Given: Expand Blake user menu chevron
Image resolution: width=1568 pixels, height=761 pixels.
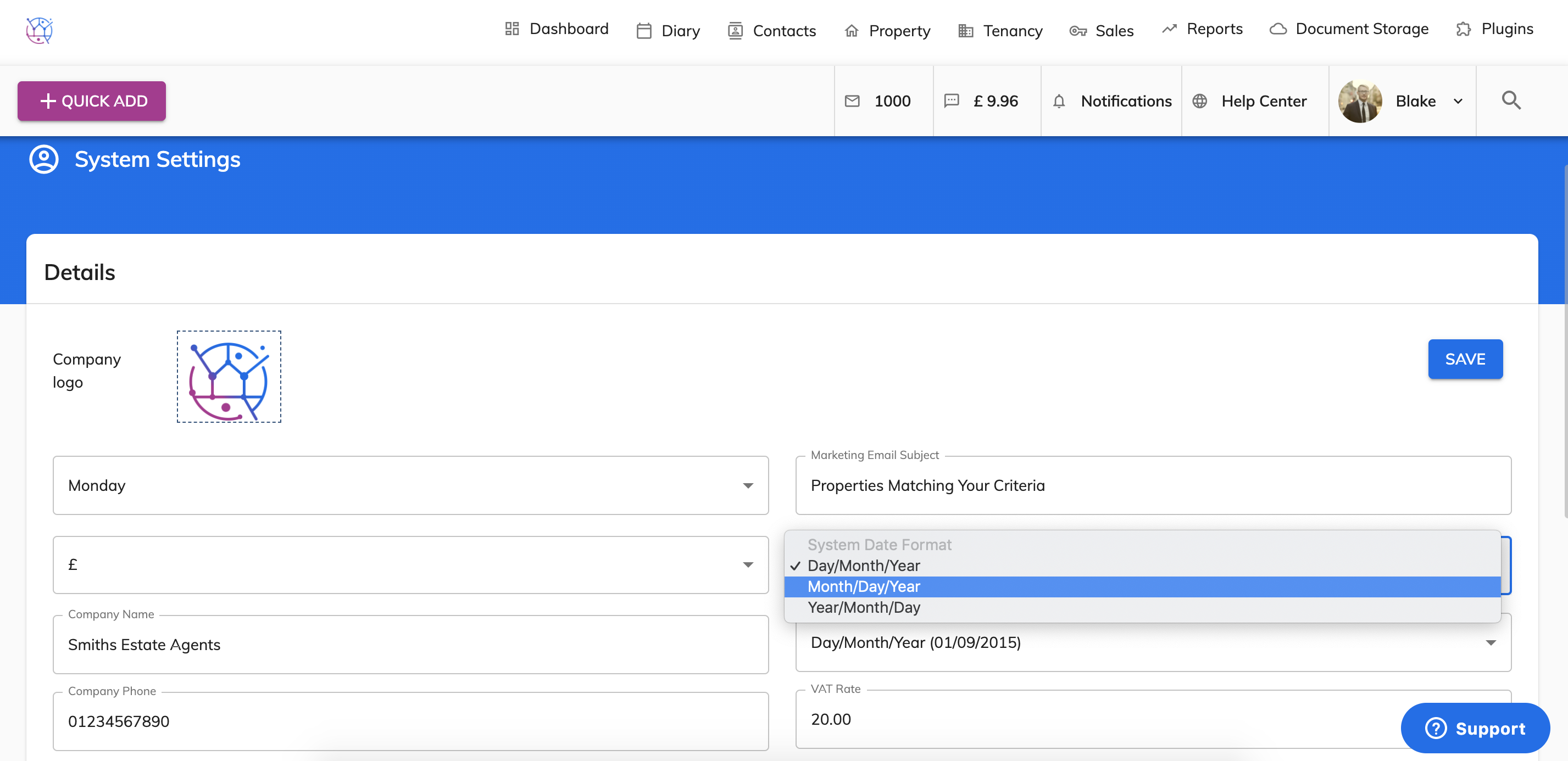Looking at the screenshot, I should point(1458,102).
